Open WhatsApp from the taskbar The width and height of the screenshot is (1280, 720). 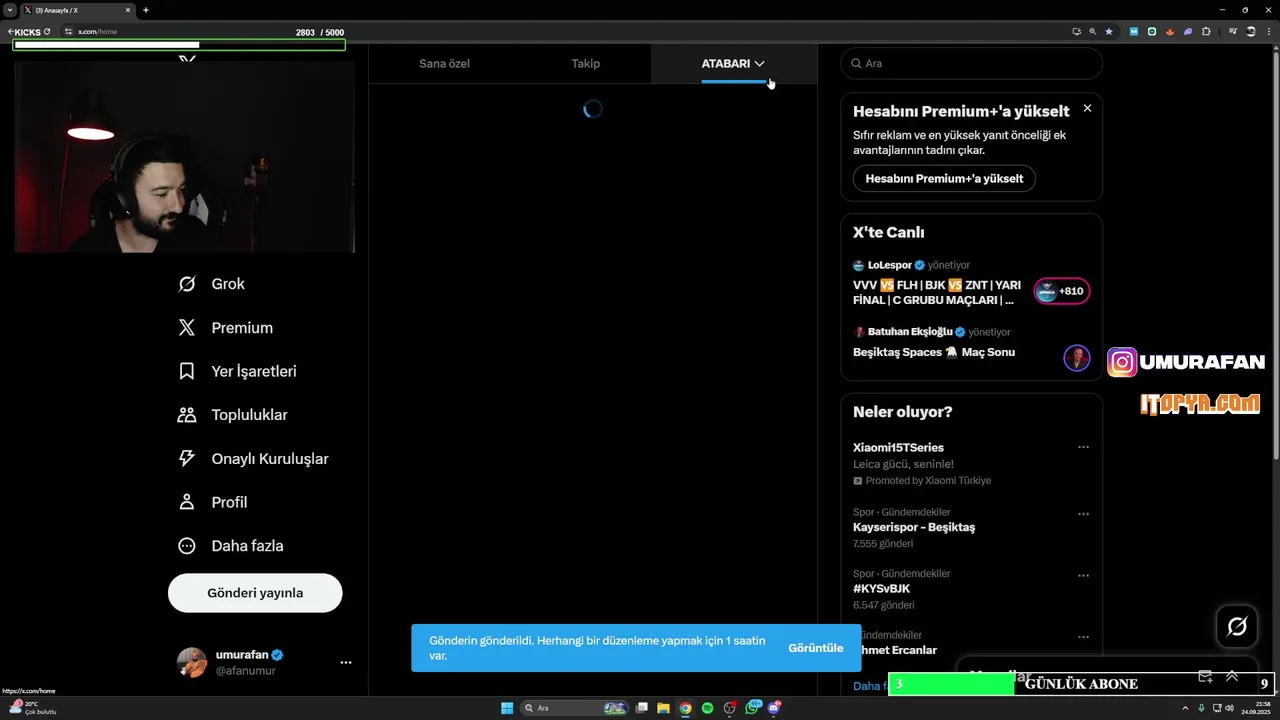pyautogui.click(x=753, y=708)
